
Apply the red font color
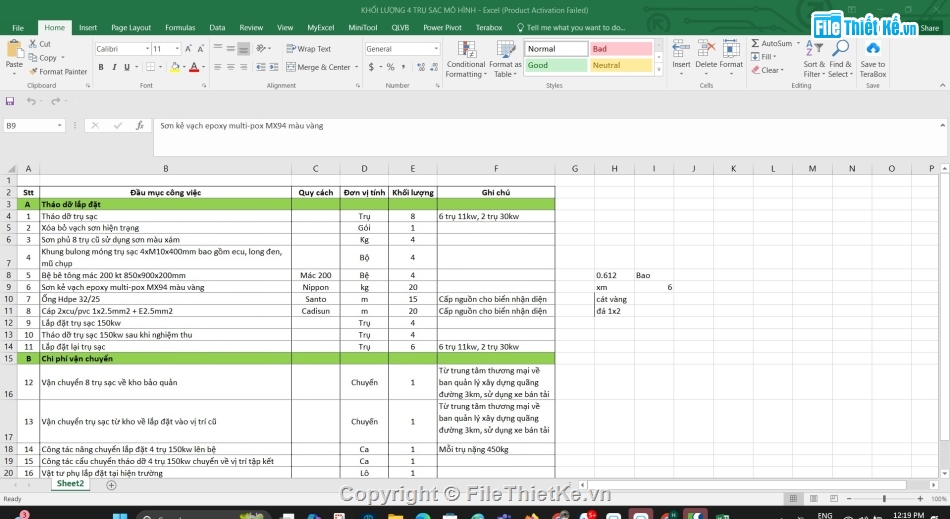click(x=194, y=67)
